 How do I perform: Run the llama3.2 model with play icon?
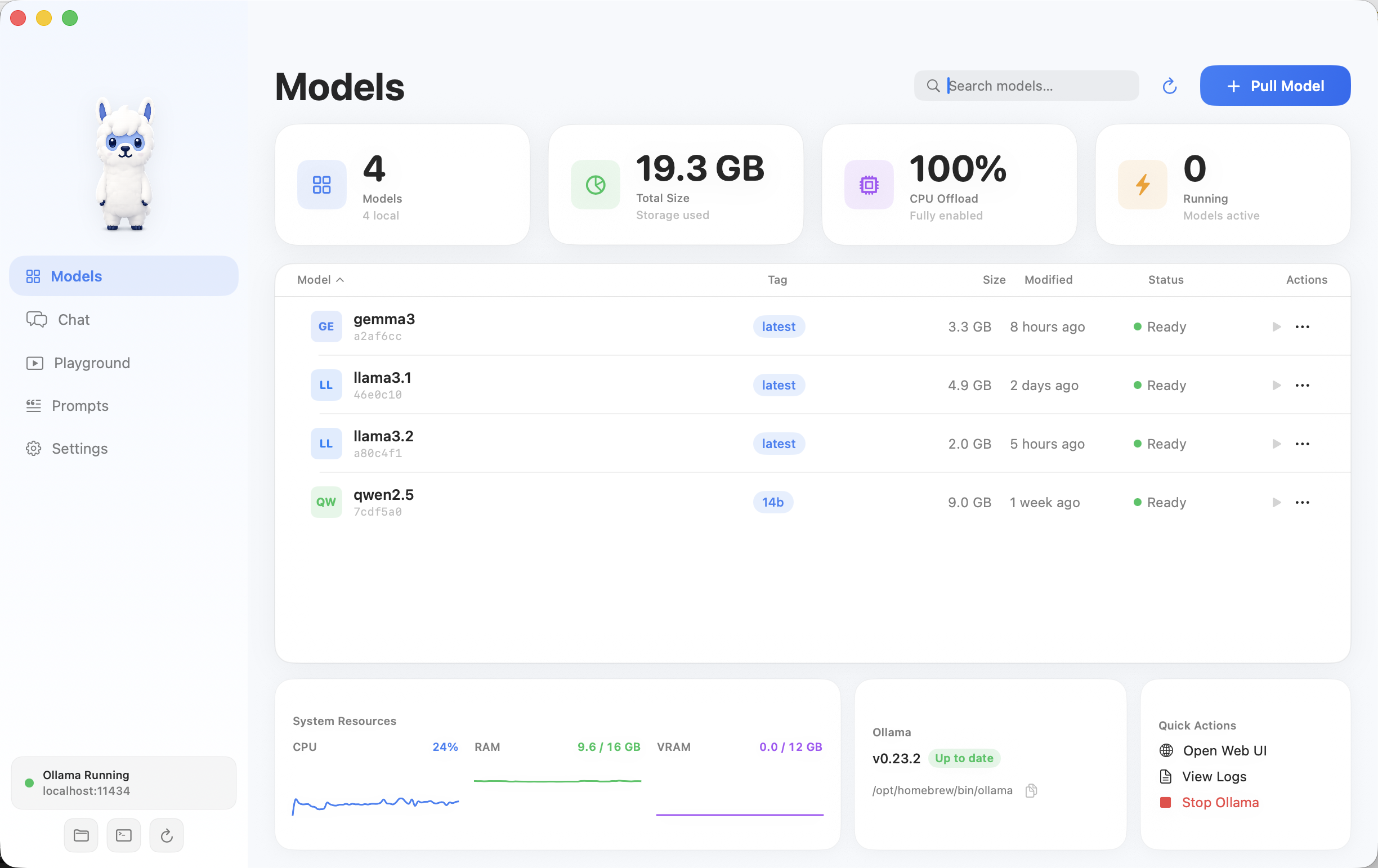[x=1276, y=444]
